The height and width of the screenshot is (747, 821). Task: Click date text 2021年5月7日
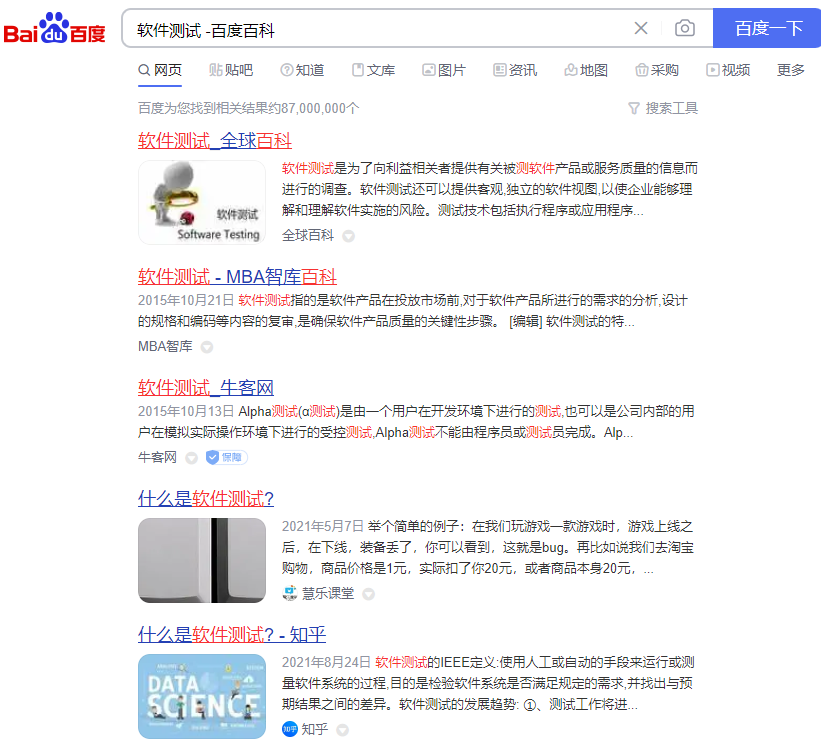pyautogui.click(x=323, y=527)
